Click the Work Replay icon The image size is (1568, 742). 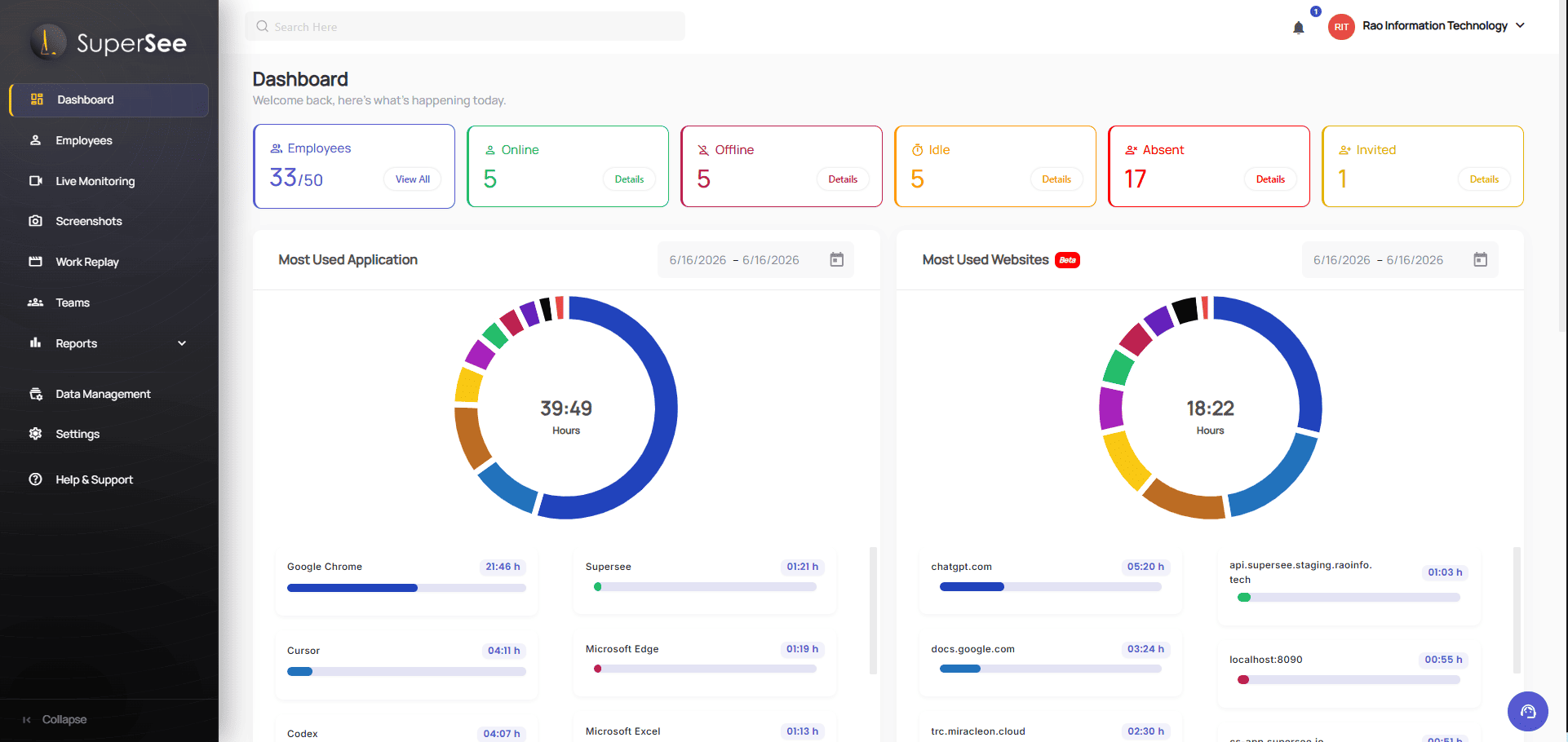click(35, 262)
